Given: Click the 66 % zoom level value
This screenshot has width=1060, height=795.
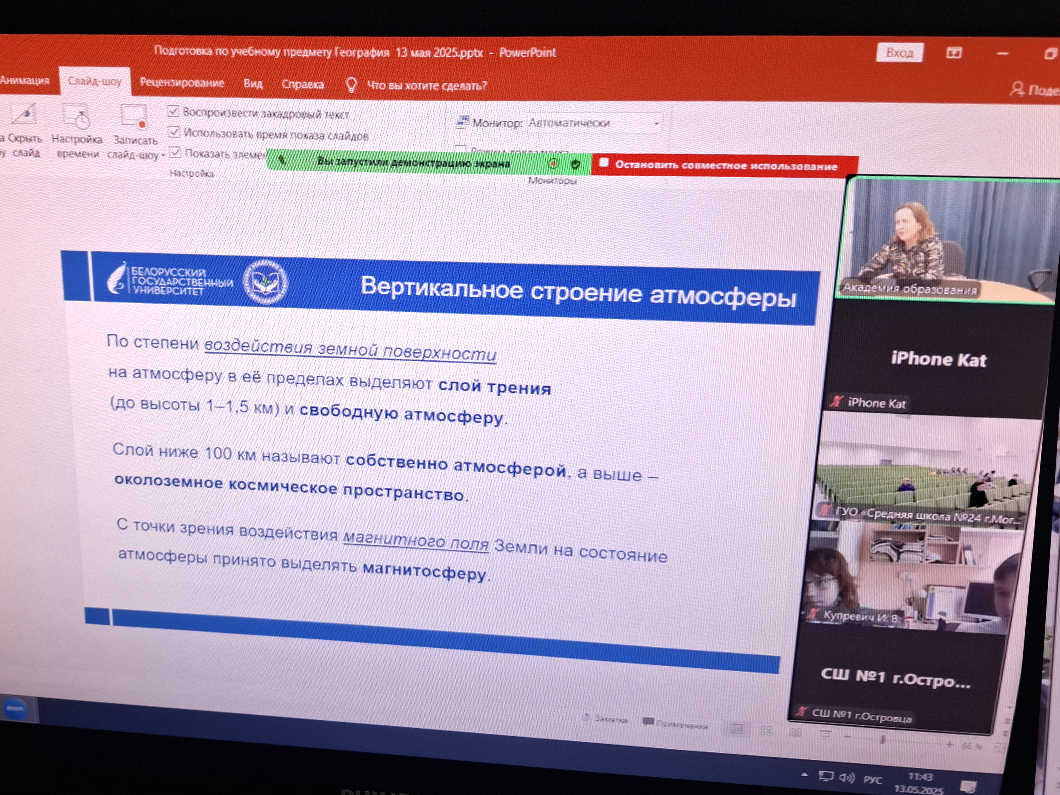Looking at the screenshot, I should [x=970, y=747].
